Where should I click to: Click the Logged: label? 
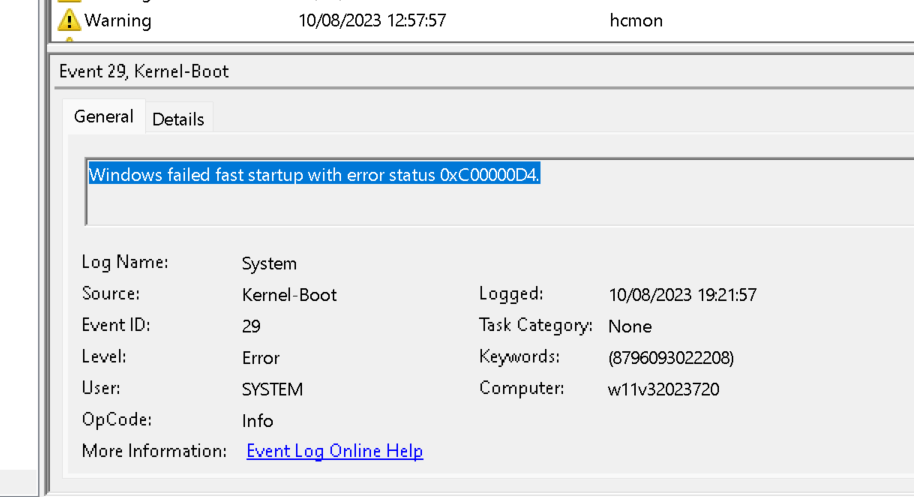pos(511,294)
